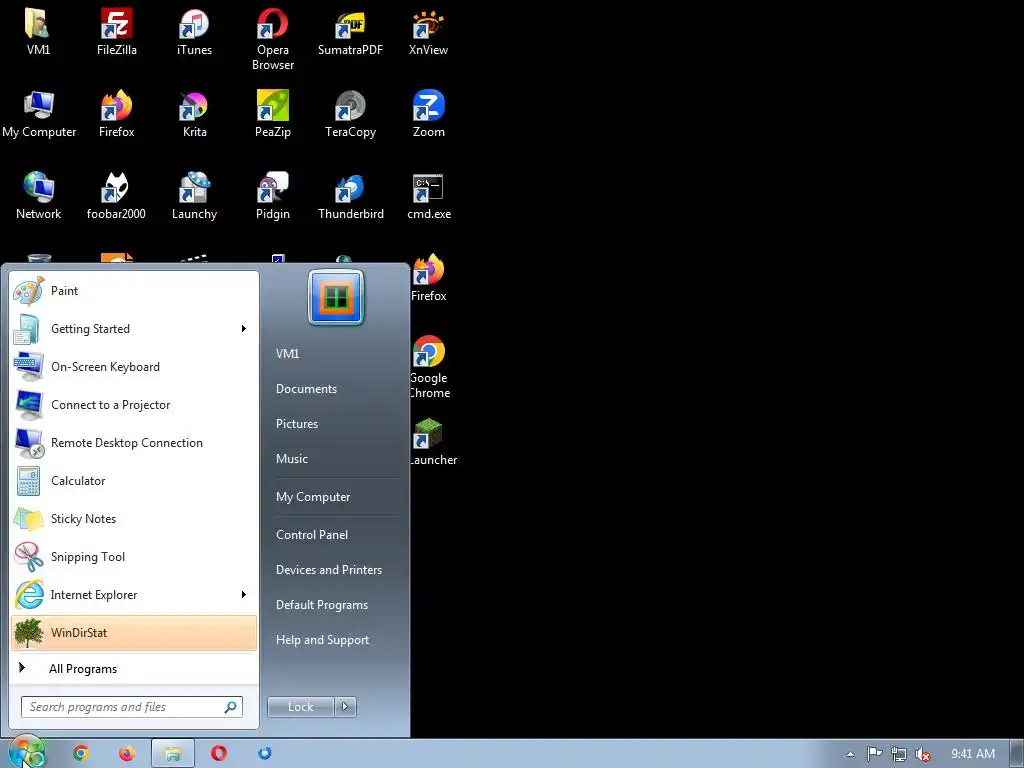Open Google Chrome desktop shortcut
Viewport: 1024px width, 768px height.
pos(429,367)
